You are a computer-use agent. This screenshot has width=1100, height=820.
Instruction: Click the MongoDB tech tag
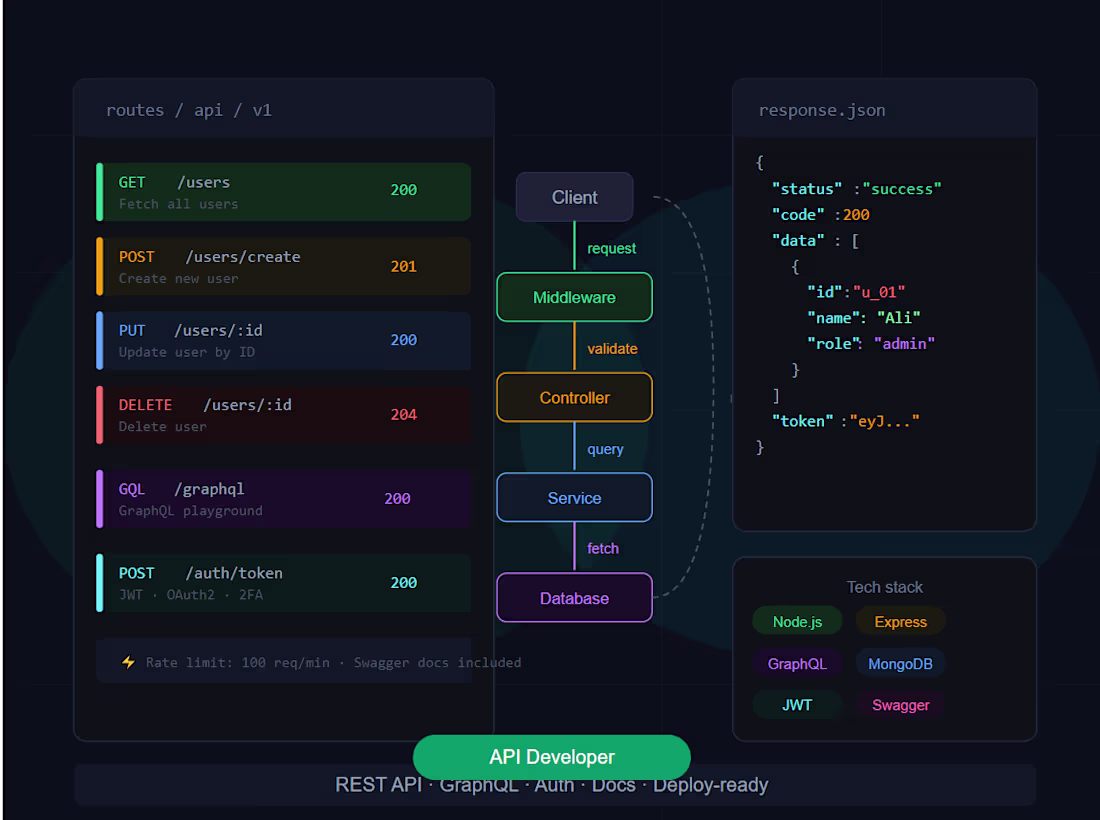[901, 664]
